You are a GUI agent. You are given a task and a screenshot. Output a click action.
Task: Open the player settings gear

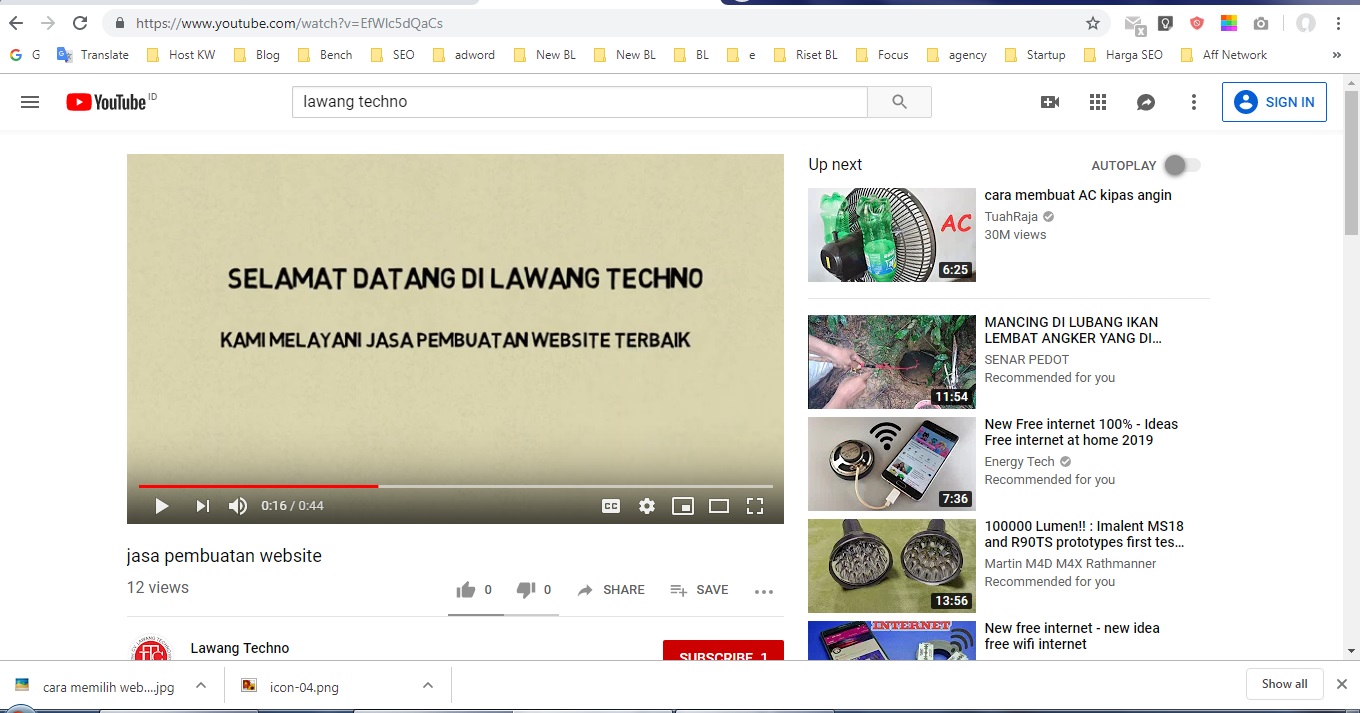click(x=647, y=506)
